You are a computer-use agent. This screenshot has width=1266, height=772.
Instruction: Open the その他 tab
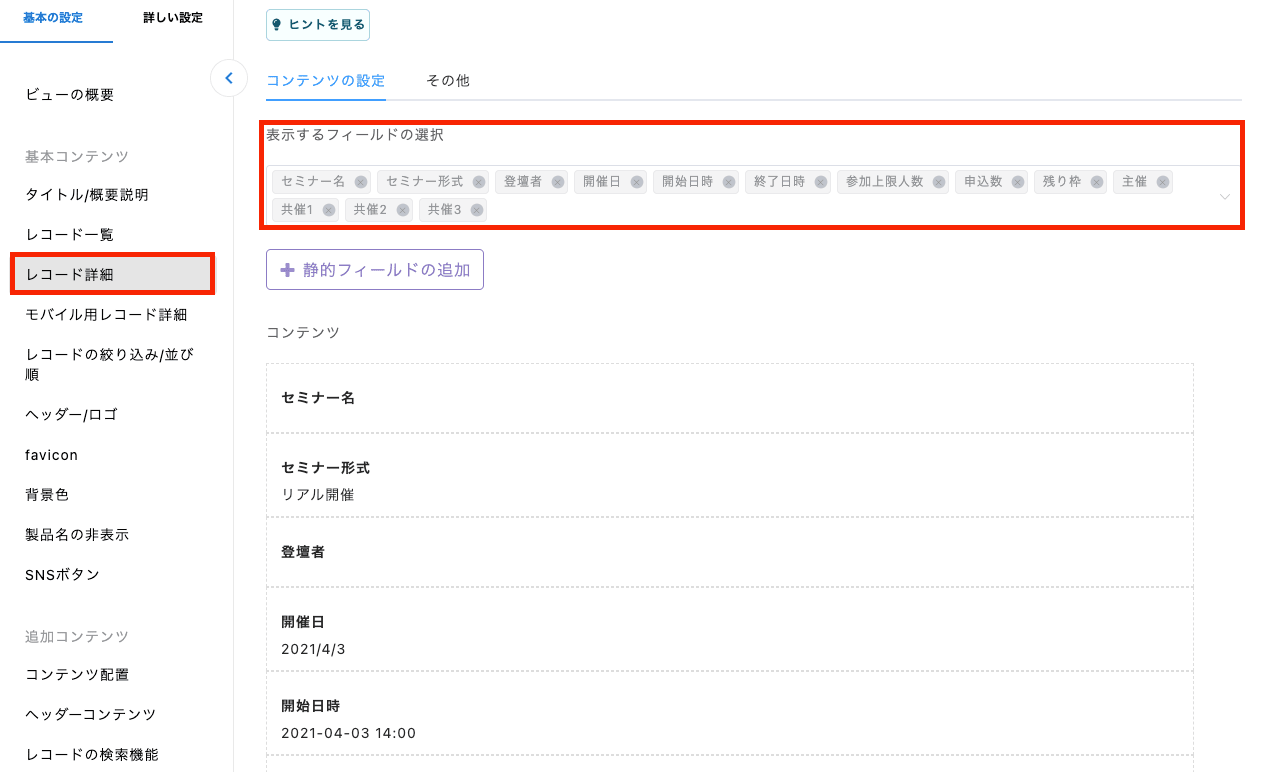tap(447, 81)
